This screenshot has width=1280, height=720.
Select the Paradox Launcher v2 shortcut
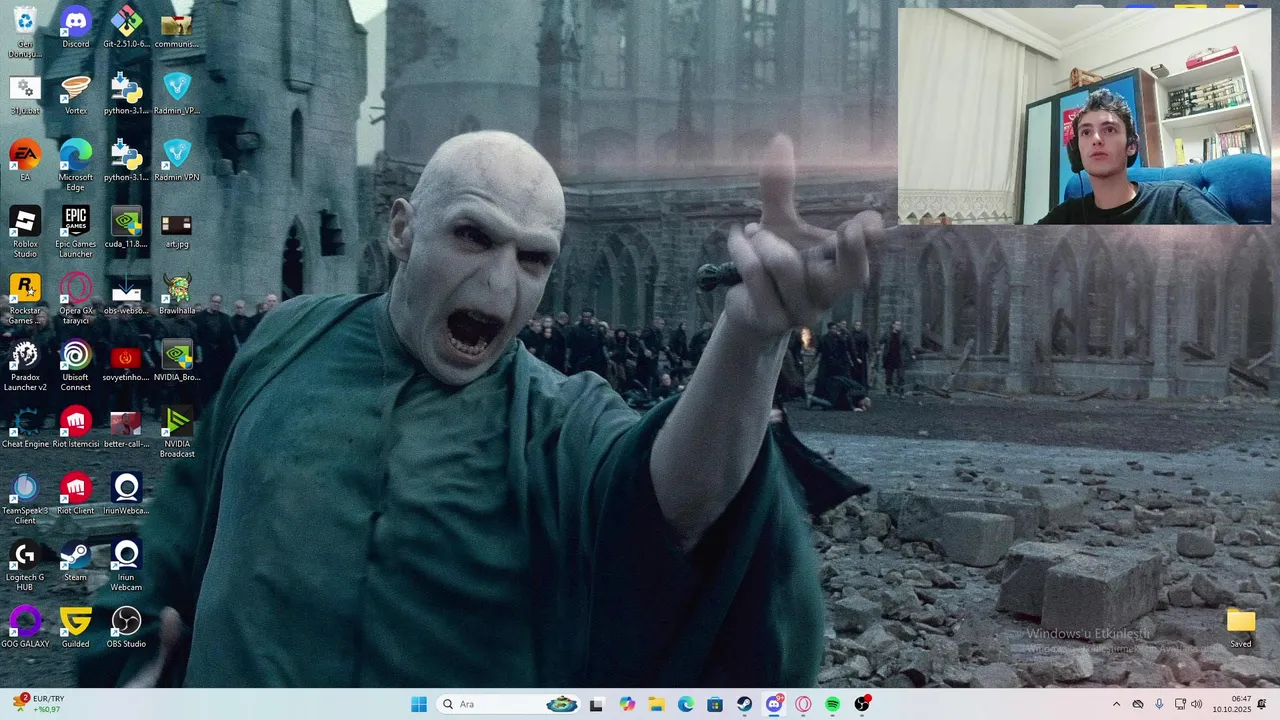click(25, 366)
